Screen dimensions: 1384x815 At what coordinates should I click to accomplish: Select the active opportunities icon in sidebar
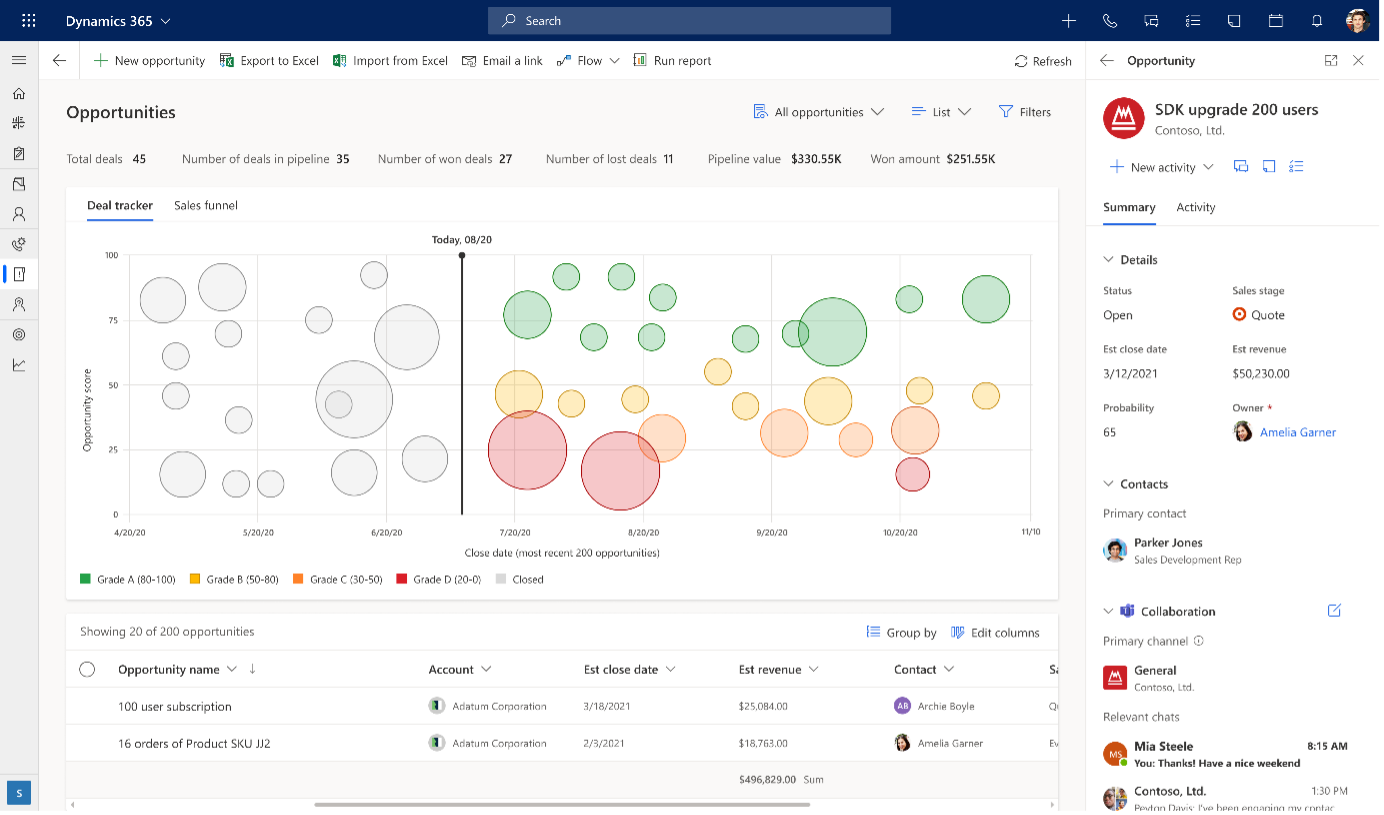point(19,274)
